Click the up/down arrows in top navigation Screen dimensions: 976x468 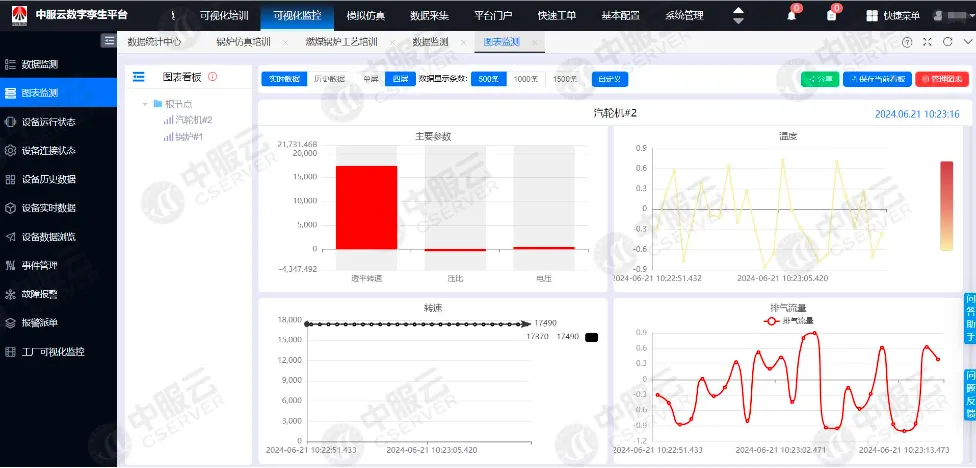(738, 16)
